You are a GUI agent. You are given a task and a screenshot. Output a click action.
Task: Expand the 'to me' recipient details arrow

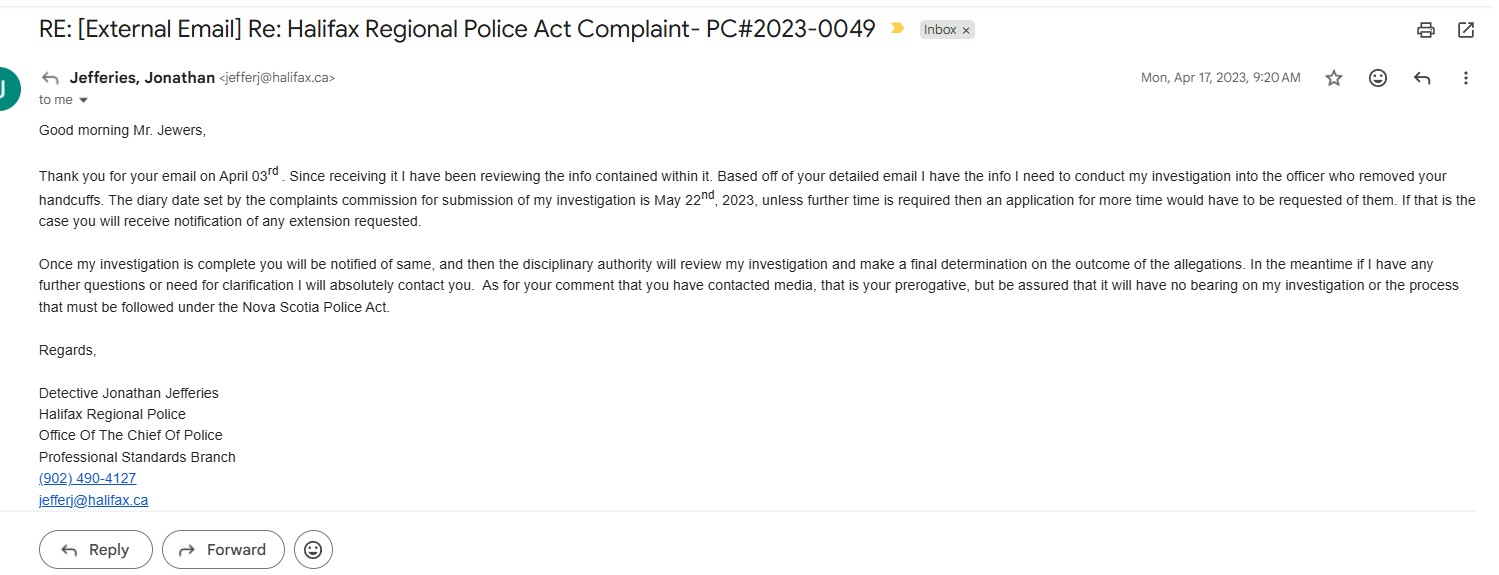(83, 100)
